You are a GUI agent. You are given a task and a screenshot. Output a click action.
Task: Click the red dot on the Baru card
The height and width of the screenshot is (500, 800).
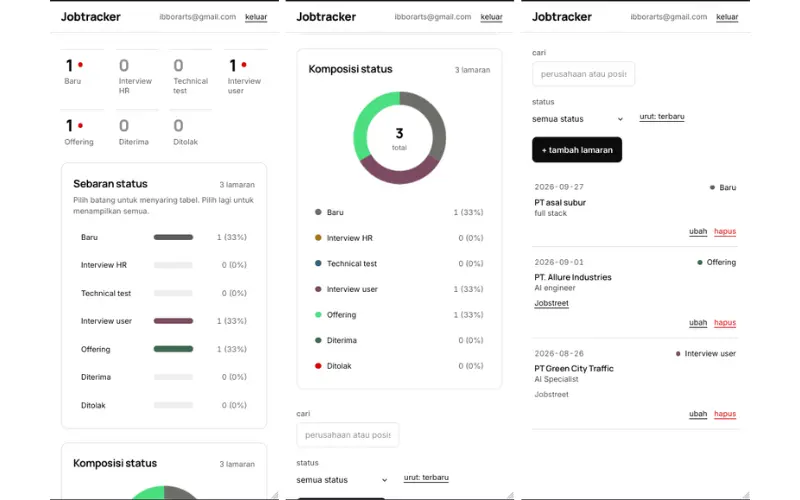click(81, 65)
